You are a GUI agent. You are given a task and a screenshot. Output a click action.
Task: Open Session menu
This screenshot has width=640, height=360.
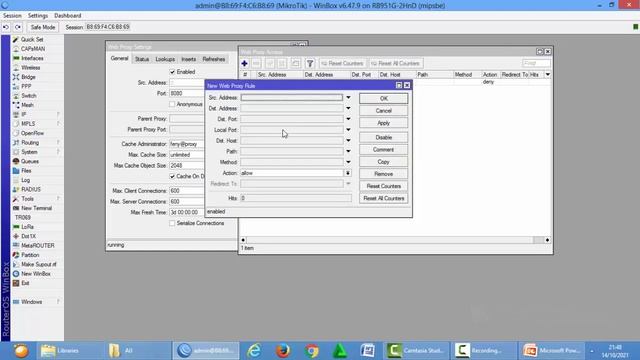click(12, 16)
